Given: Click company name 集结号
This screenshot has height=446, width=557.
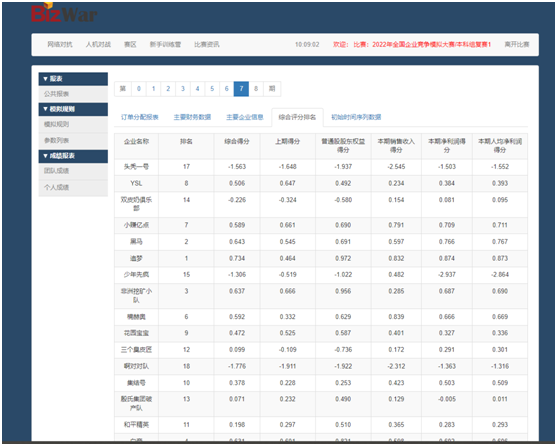Looking at the screenshot, I should click(136, 383).
